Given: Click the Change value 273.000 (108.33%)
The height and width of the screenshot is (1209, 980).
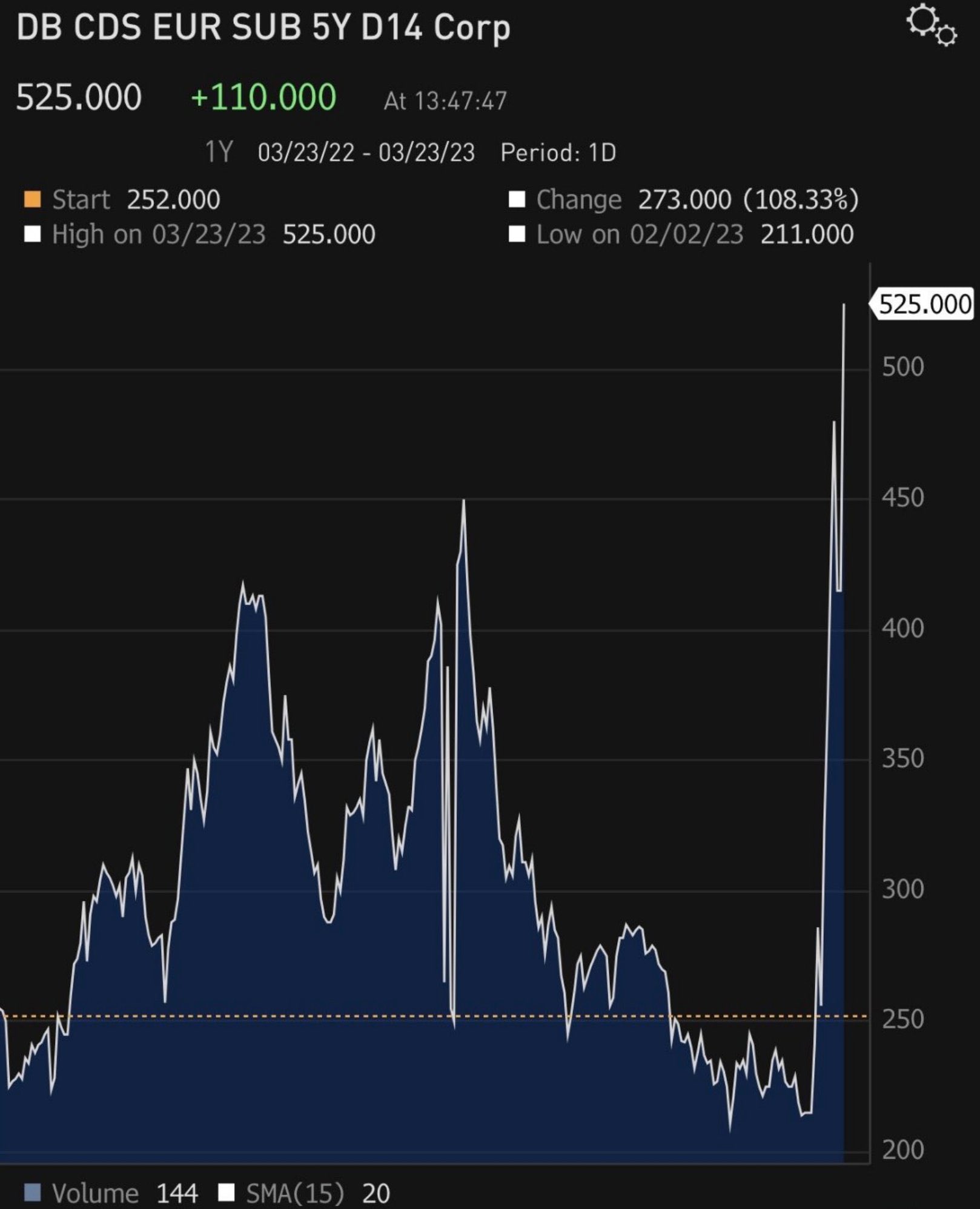Looking at the screenshot, I should point(748,200).
